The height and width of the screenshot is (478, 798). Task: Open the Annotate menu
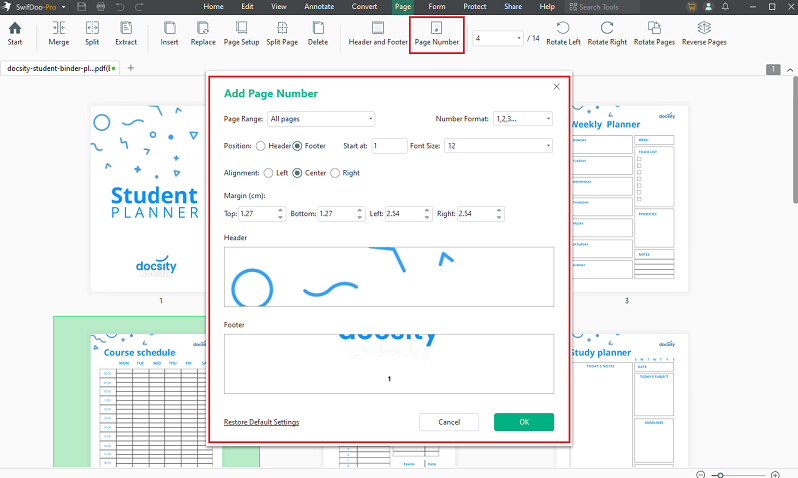(x=319, y=7)
